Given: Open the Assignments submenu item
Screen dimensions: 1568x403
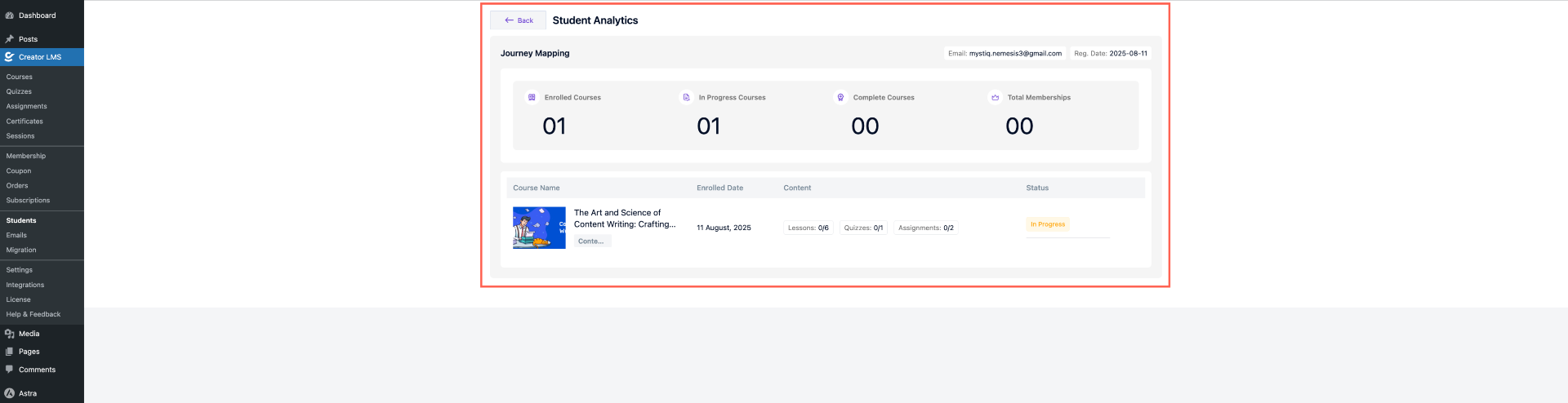Looking at the screenshot, I should click(27, 106).
